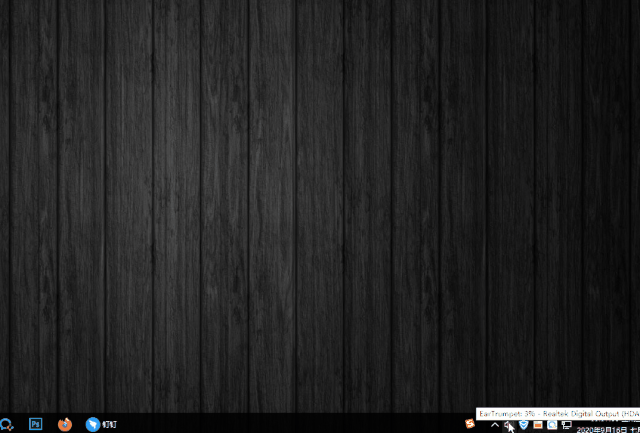Click the Sogou input method tray icon
Image resolution: width=640 pixels, height=433 pixels.
pos(470,424)
